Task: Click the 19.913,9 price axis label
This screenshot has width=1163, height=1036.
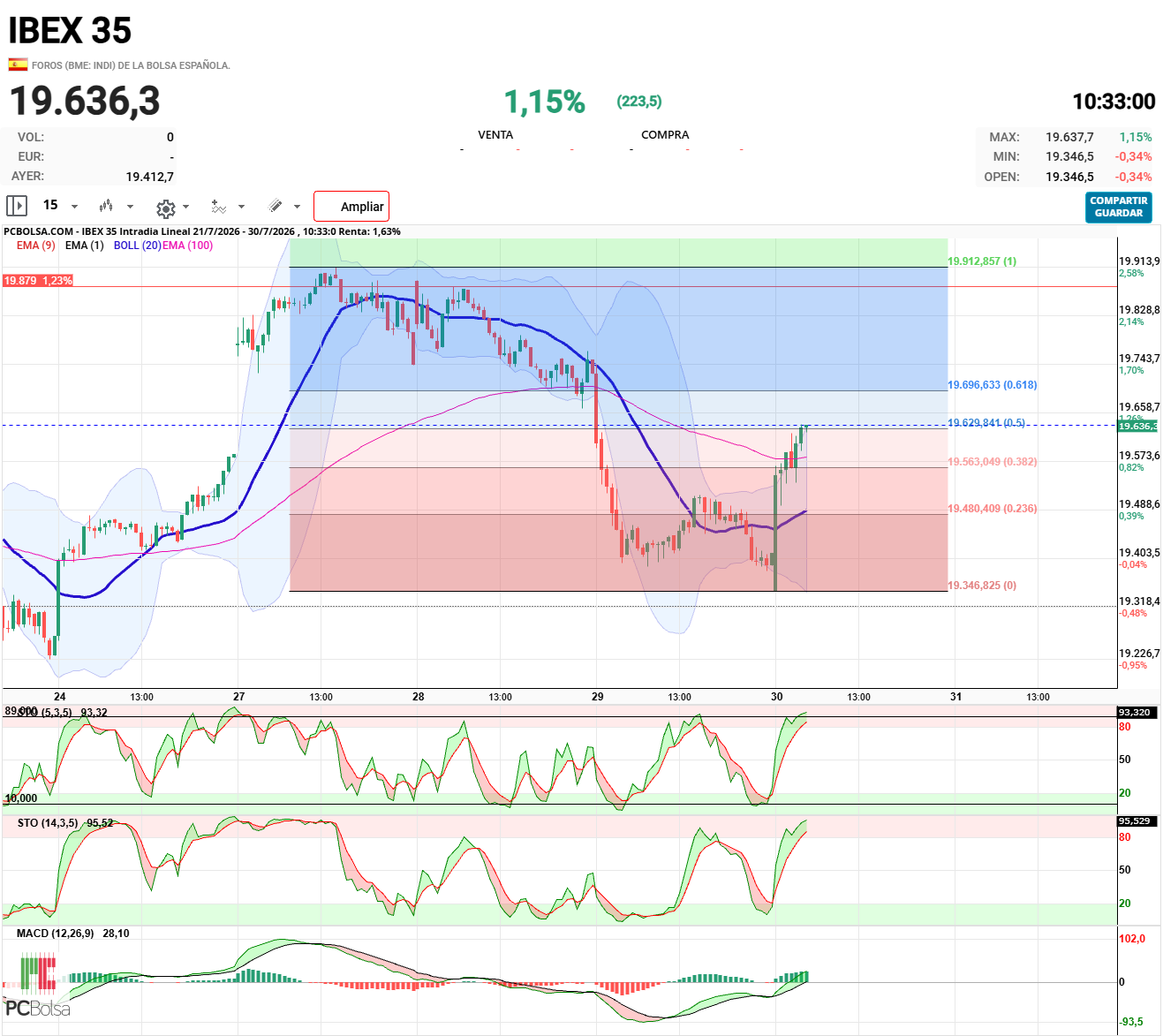Action: [1139, 261]
